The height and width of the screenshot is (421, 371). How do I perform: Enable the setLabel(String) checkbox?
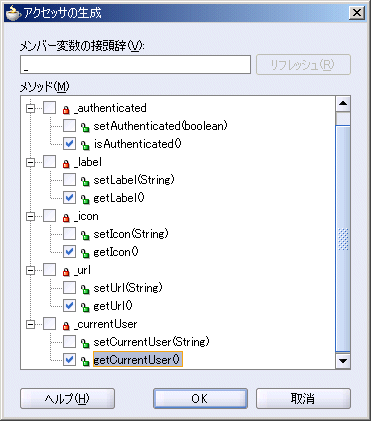click(x=69, y=180)
